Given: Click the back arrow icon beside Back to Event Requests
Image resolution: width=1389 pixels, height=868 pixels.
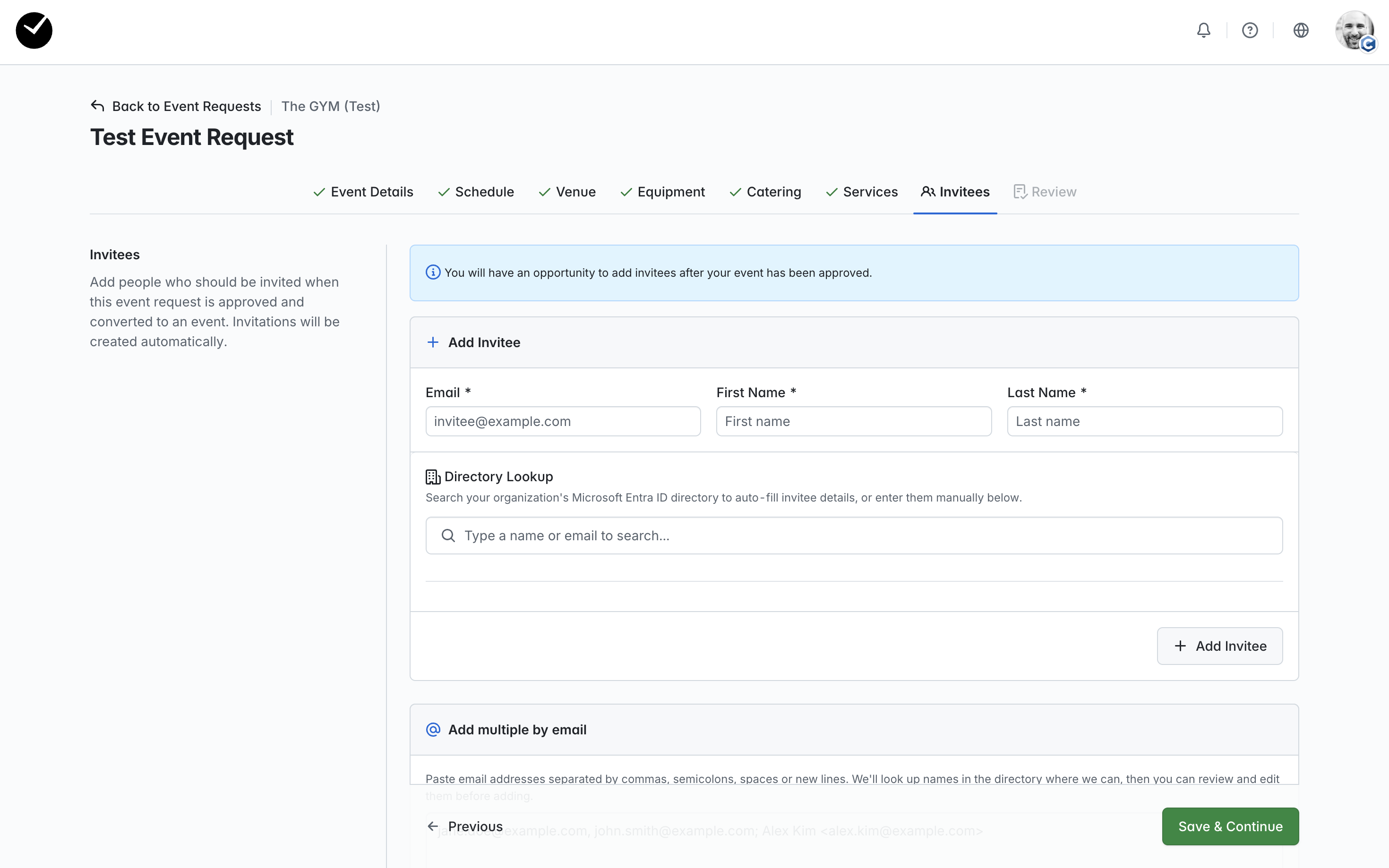Looking at the screenshot, I should click(98, 106).
